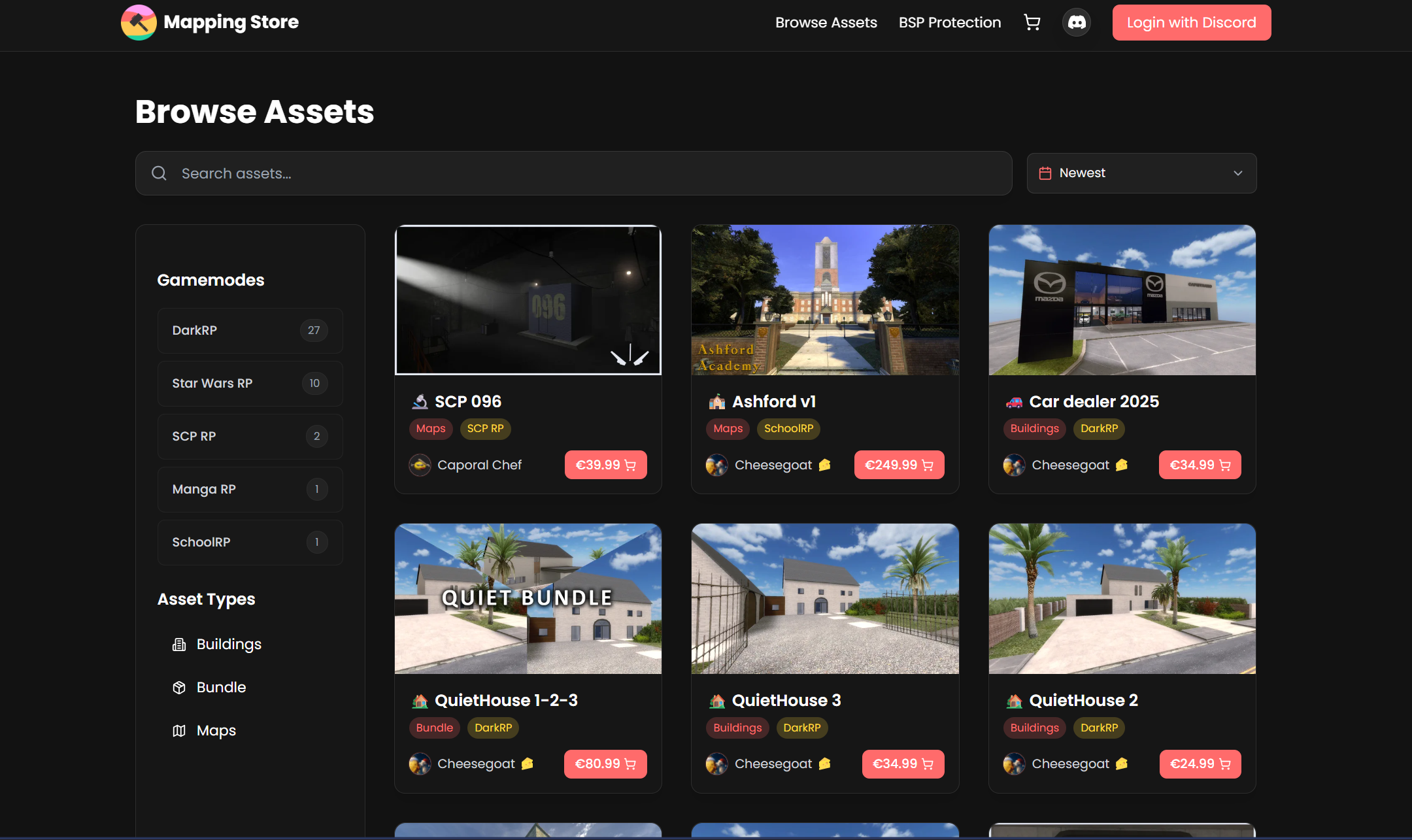Open Browse Assets in the top navigation
The height and width of the screenshot is (840, 1412).
point(826,23)
